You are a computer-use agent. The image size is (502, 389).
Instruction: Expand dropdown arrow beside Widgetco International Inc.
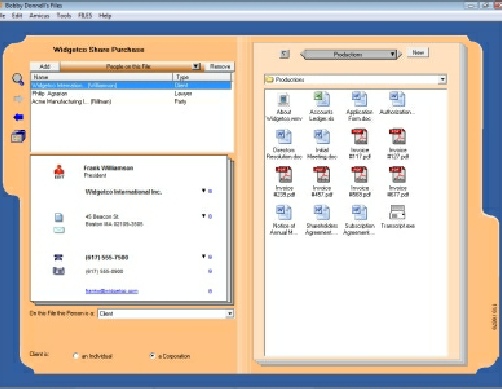(x=204, y=191)
